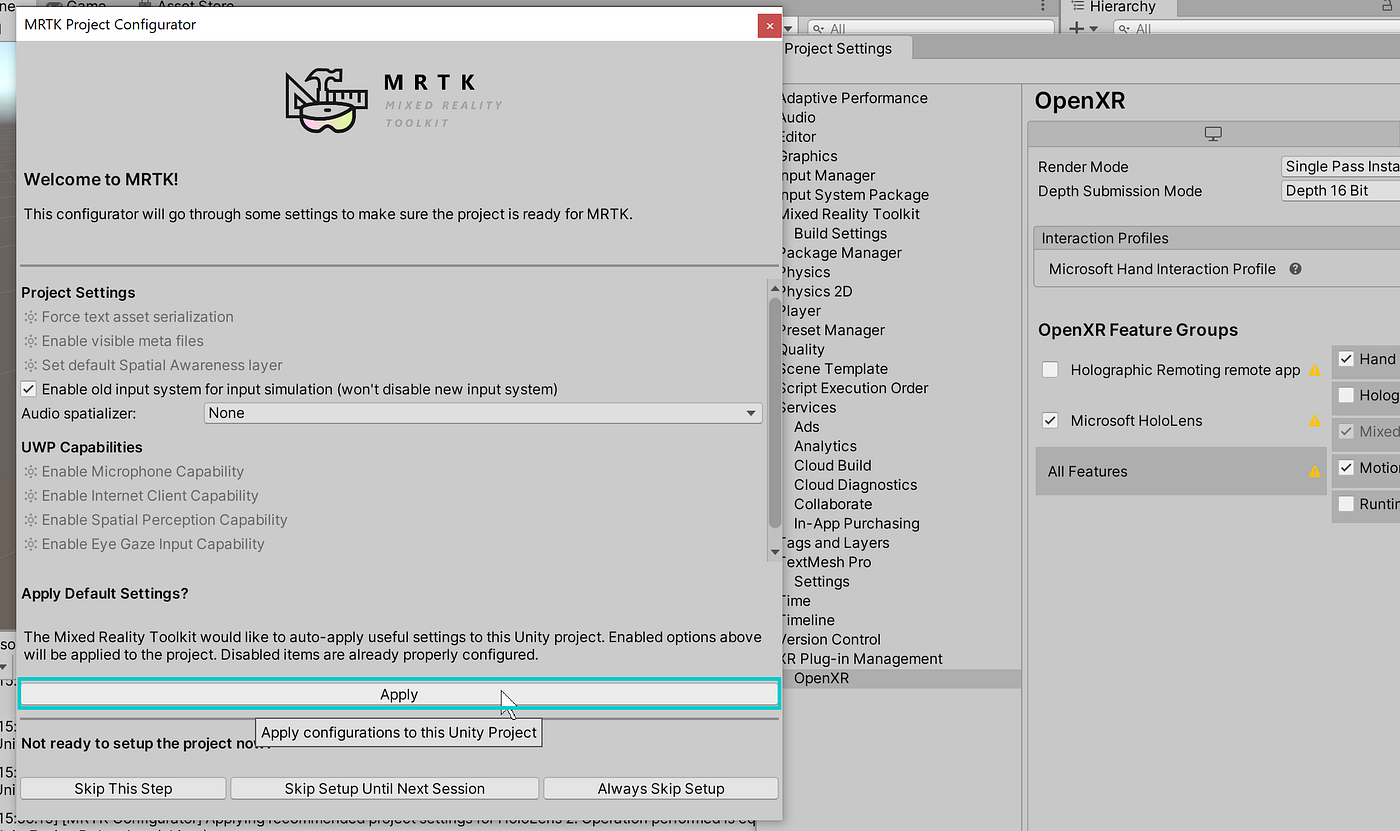The height and width of the screenshot is (831, 1400).
Task: Click the gear icon beside Set default Spatial Awareness layer
Action: point(31,365)
